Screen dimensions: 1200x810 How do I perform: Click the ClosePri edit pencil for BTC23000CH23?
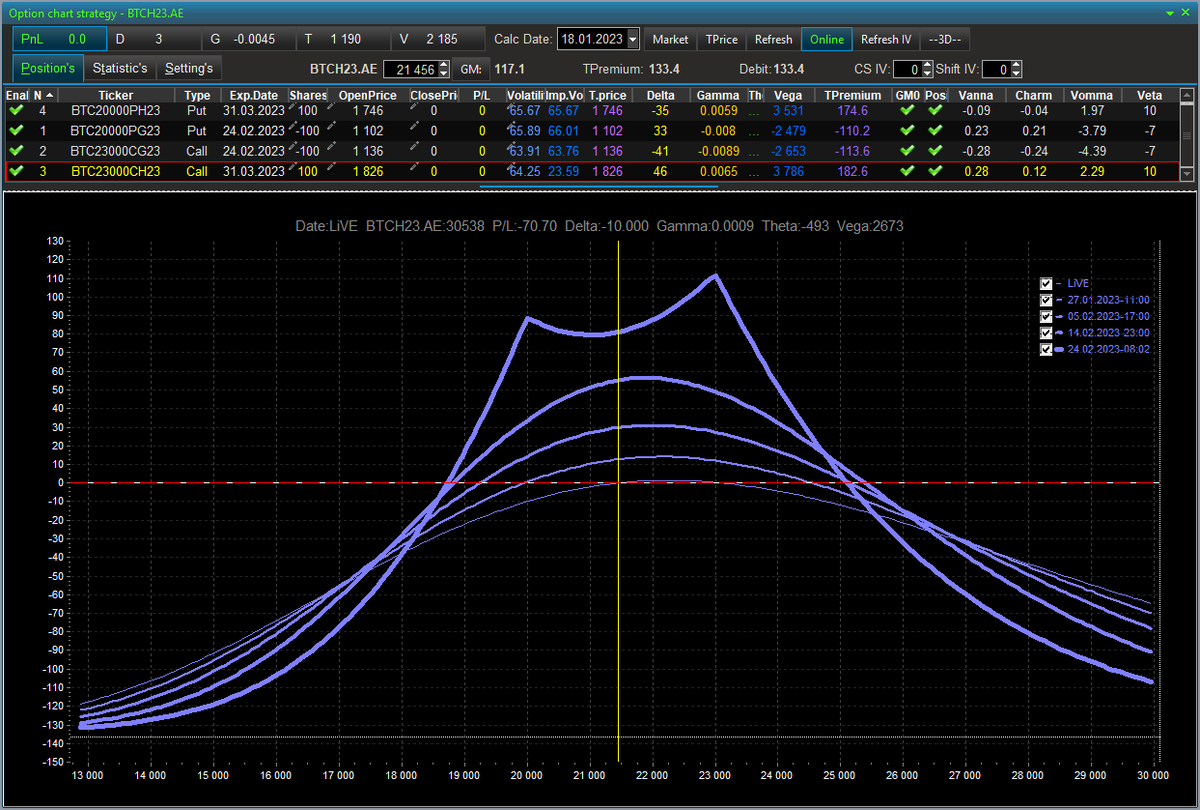click(414, 166)
